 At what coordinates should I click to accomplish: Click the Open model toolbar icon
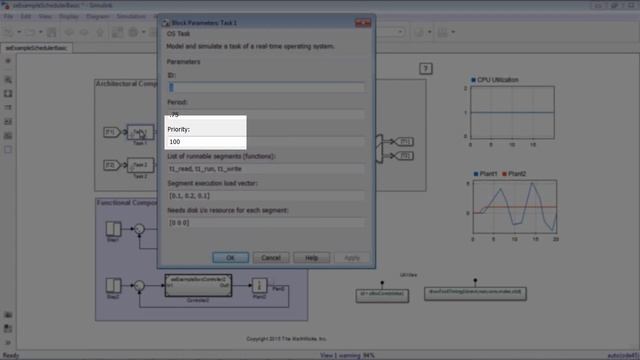click(x=30, y=32)
